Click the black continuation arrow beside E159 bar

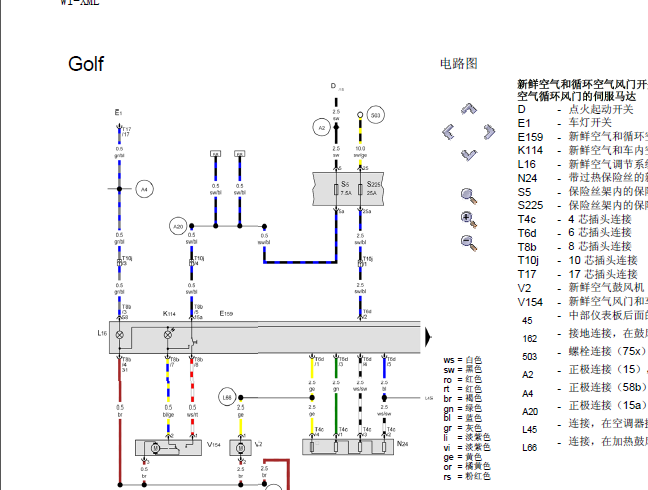[429, 338]
